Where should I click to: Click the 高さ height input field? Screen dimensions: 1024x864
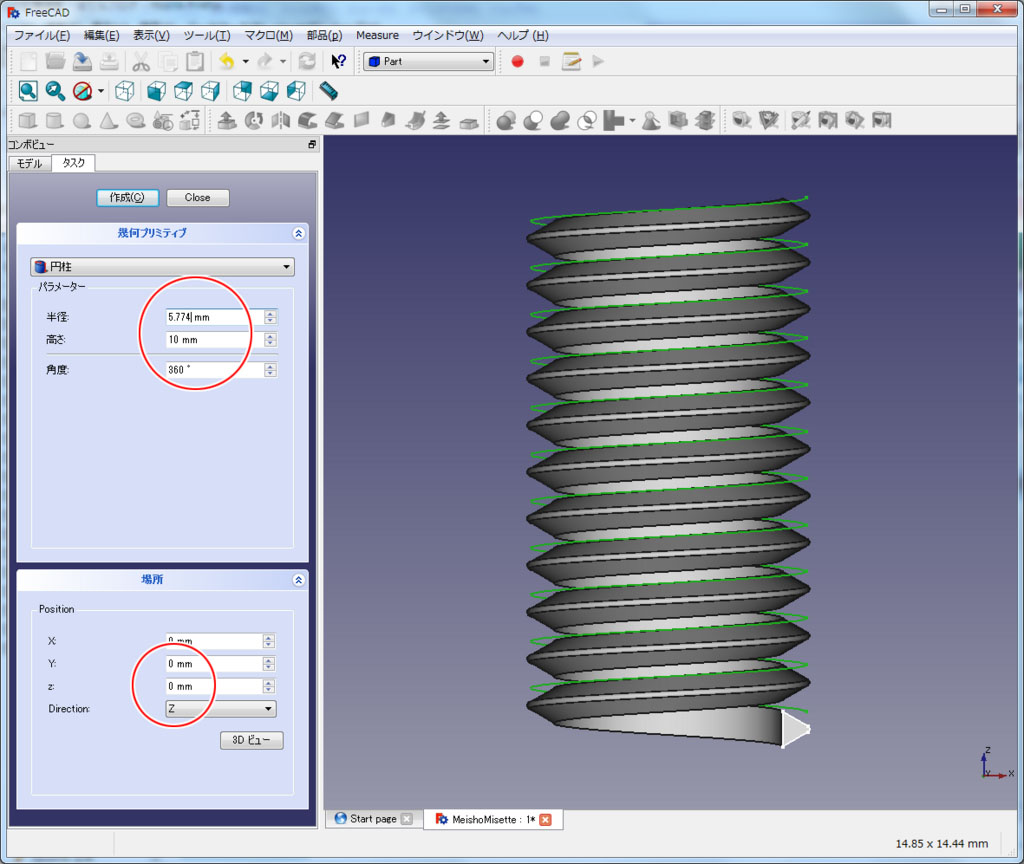[x=215, y=340]
